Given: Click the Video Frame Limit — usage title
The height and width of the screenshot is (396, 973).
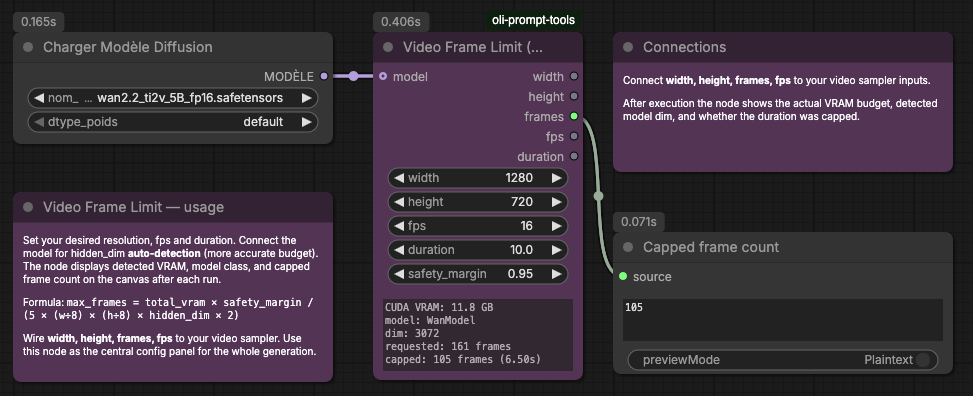Looking at the screenshot, I should pos(133,207).
